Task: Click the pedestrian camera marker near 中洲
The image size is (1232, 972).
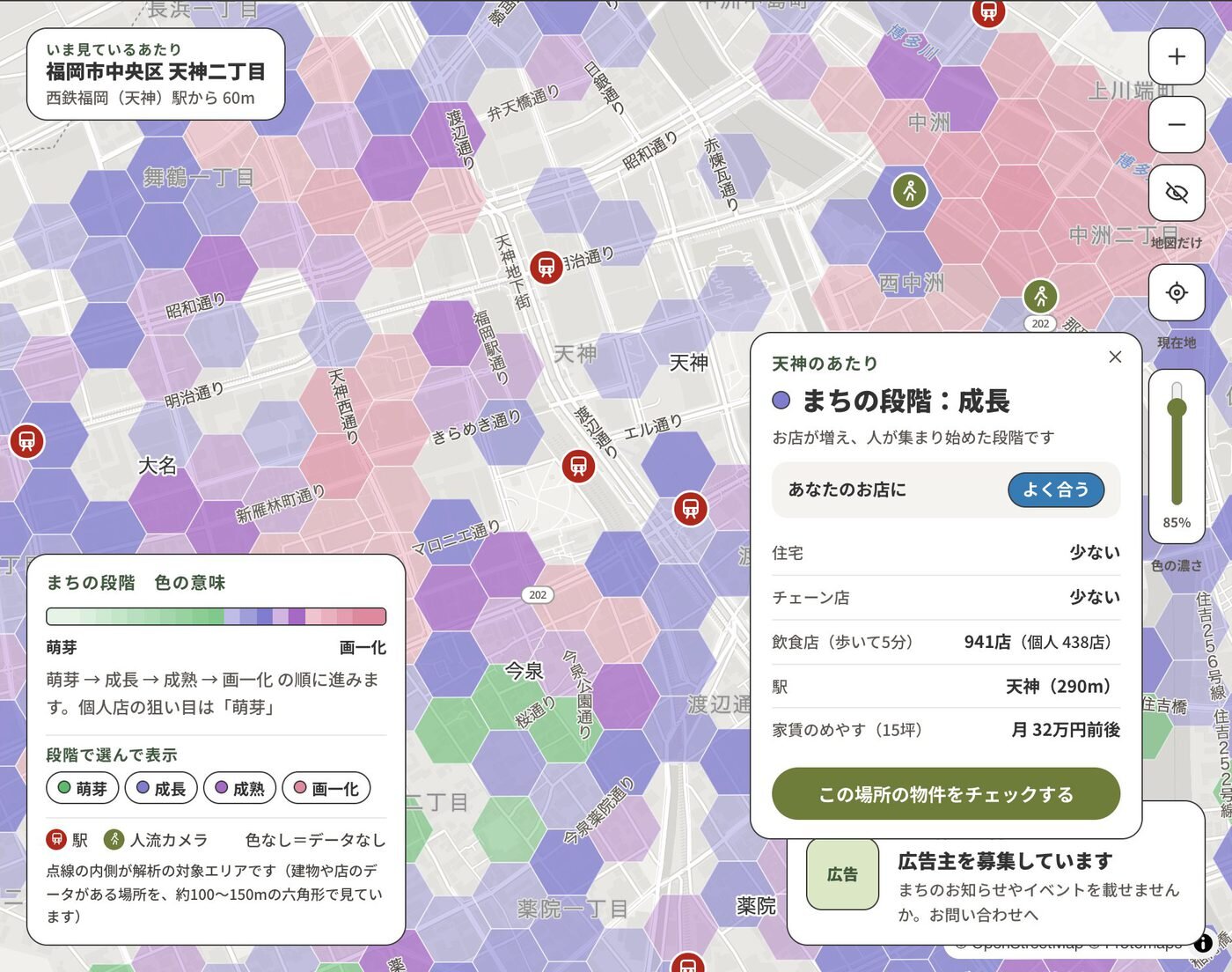Action: coord(909,190)
